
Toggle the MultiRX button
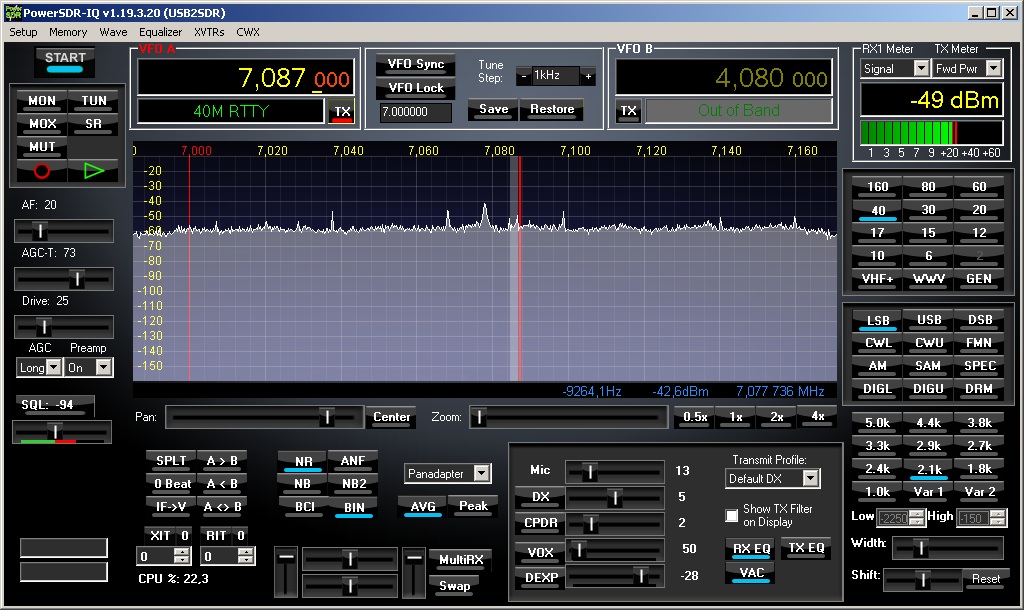460,560
